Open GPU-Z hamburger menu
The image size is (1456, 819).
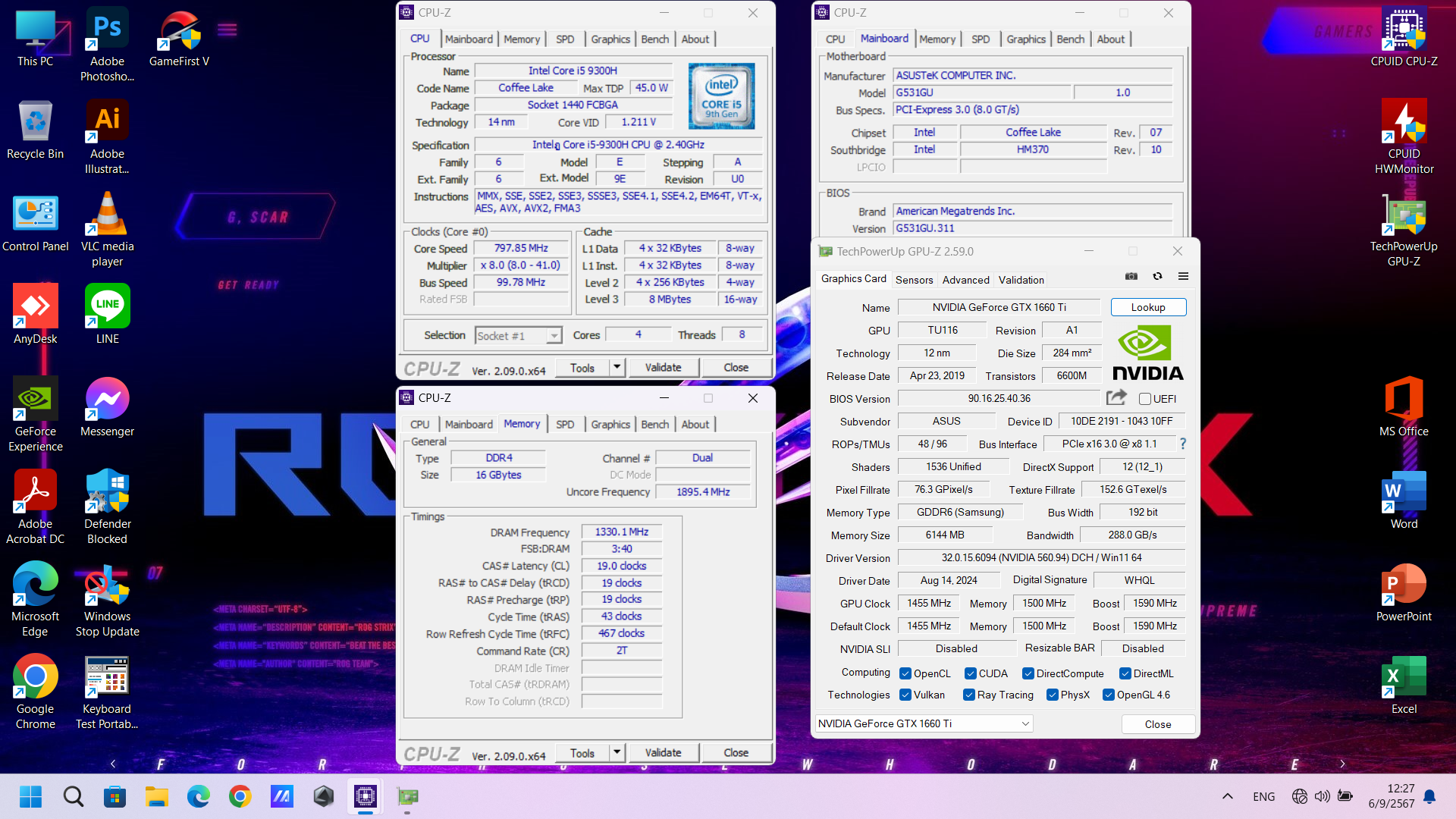click(x=1183, y=277)
